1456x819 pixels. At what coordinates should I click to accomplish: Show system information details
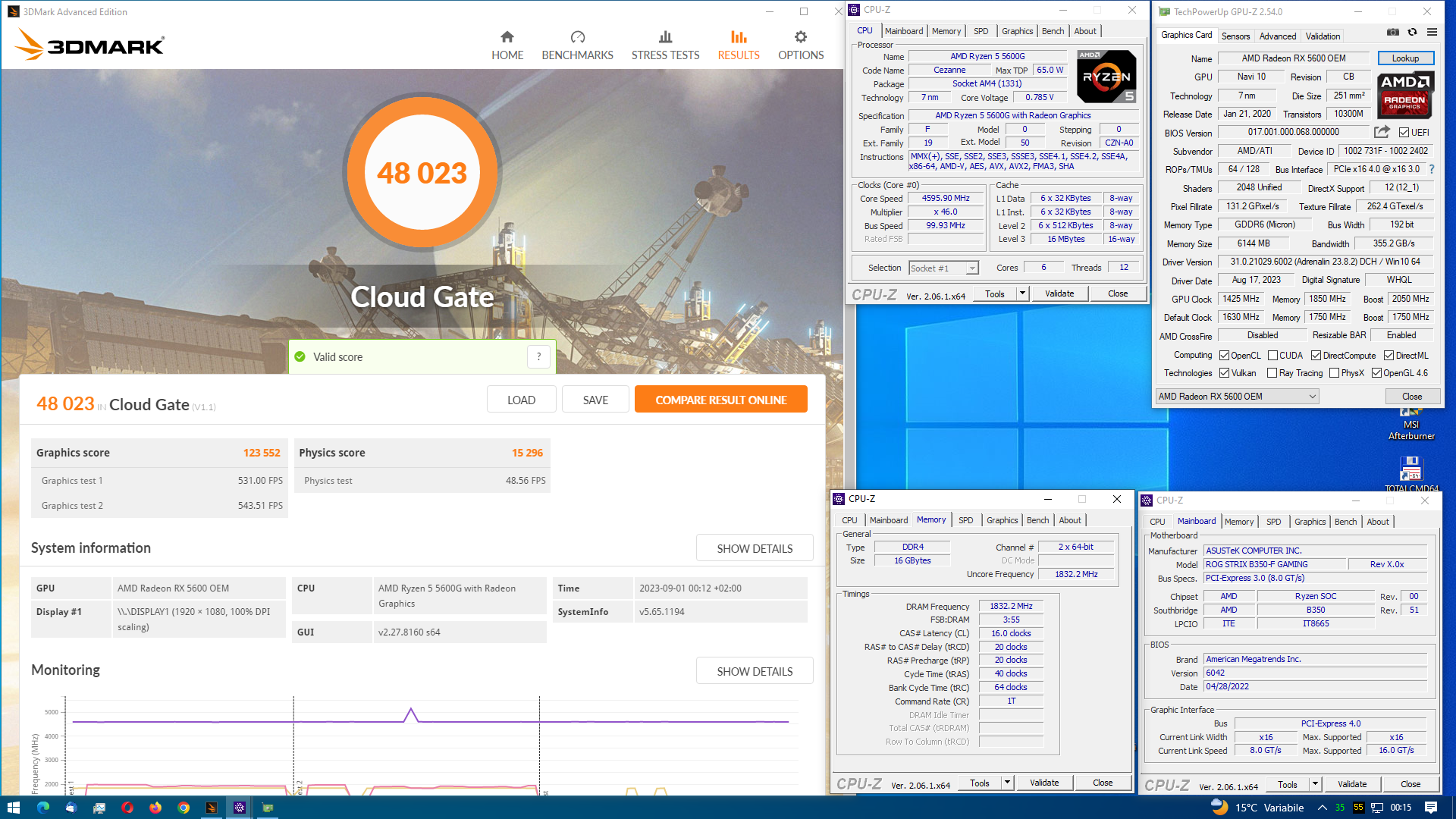pos(755,548)
